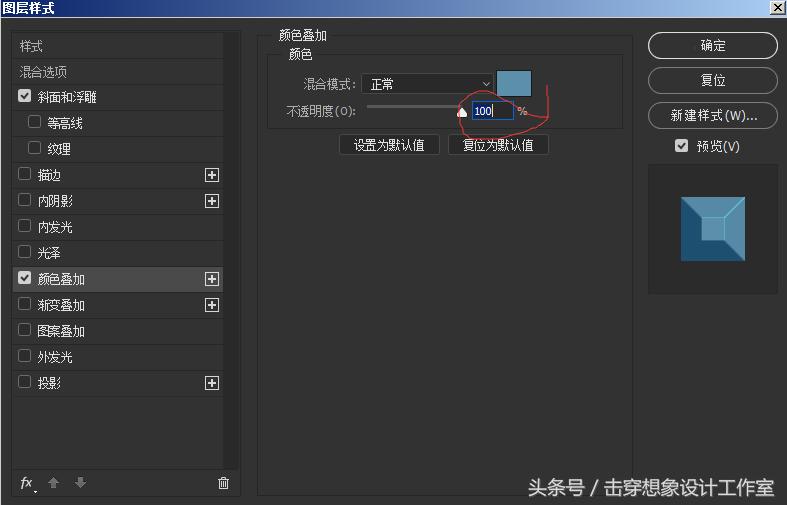
Task: Click the styles list vertical scrollbar
Action: [x=231, y=251]
